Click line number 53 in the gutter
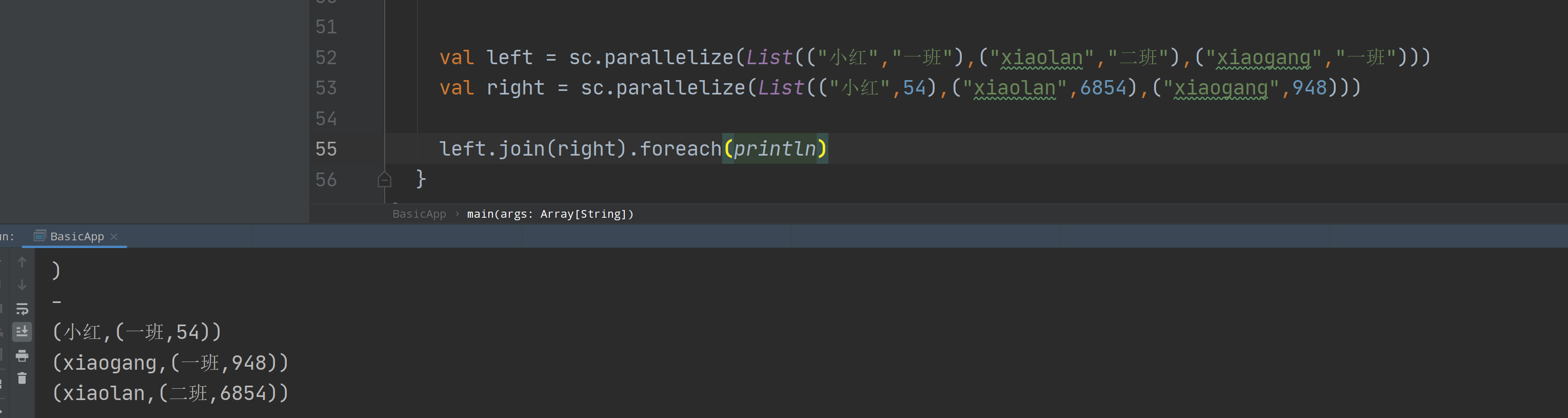 326,88
